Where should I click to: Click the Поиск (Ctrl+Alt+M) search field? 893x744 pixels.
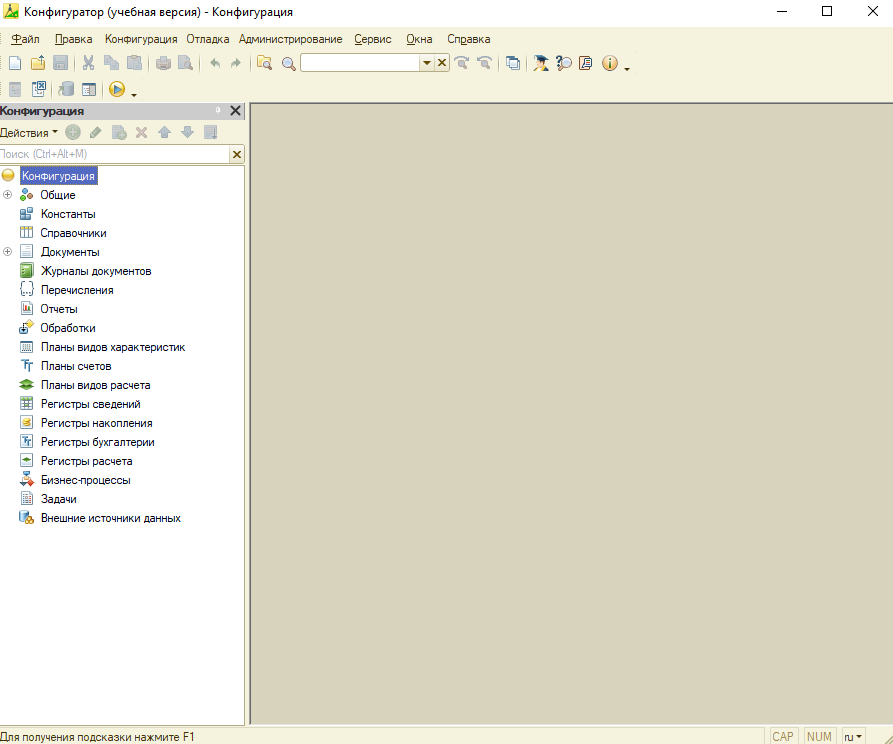[x=114, y=154]
